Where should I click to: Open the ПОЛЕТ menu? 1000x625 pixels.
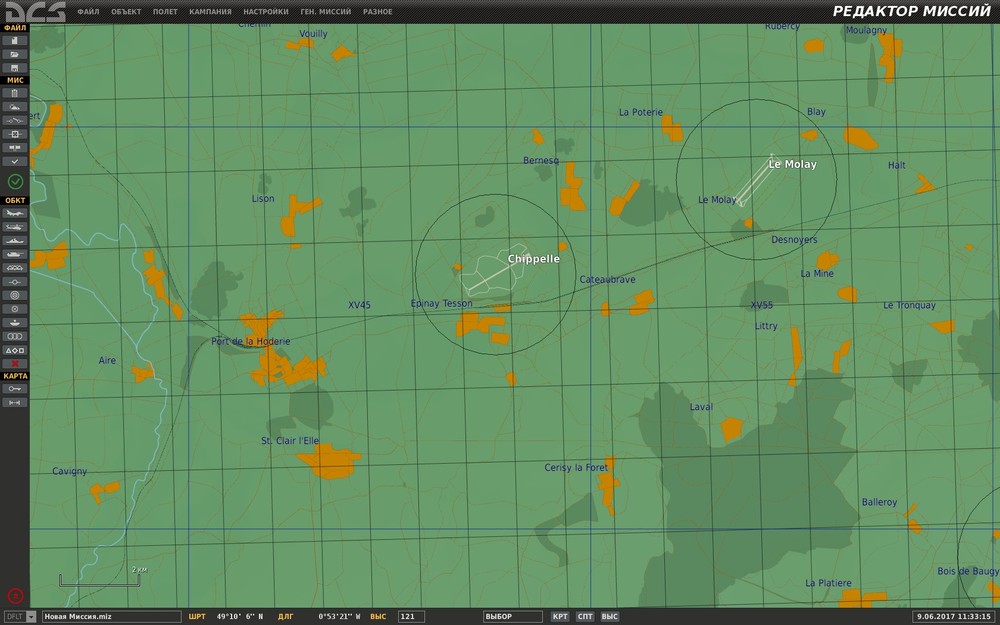pos(165,11)
